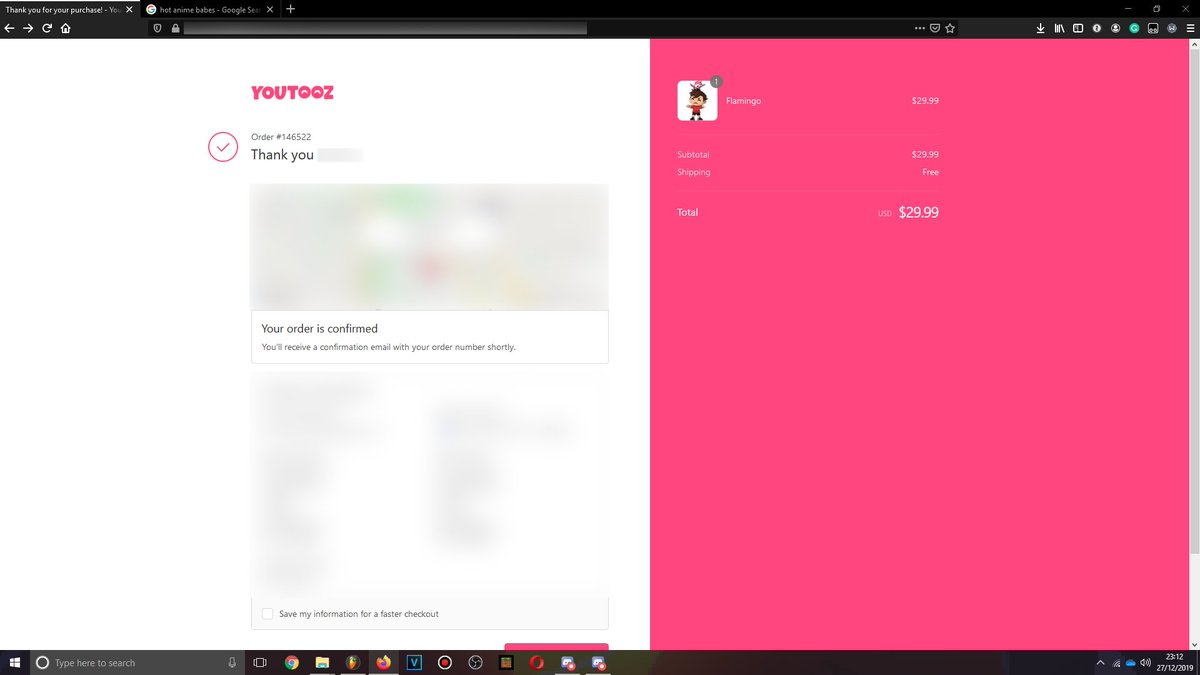Click the total price '$29.99' next to USD
The image size is (1200, 675).
(x=918, y=212)
